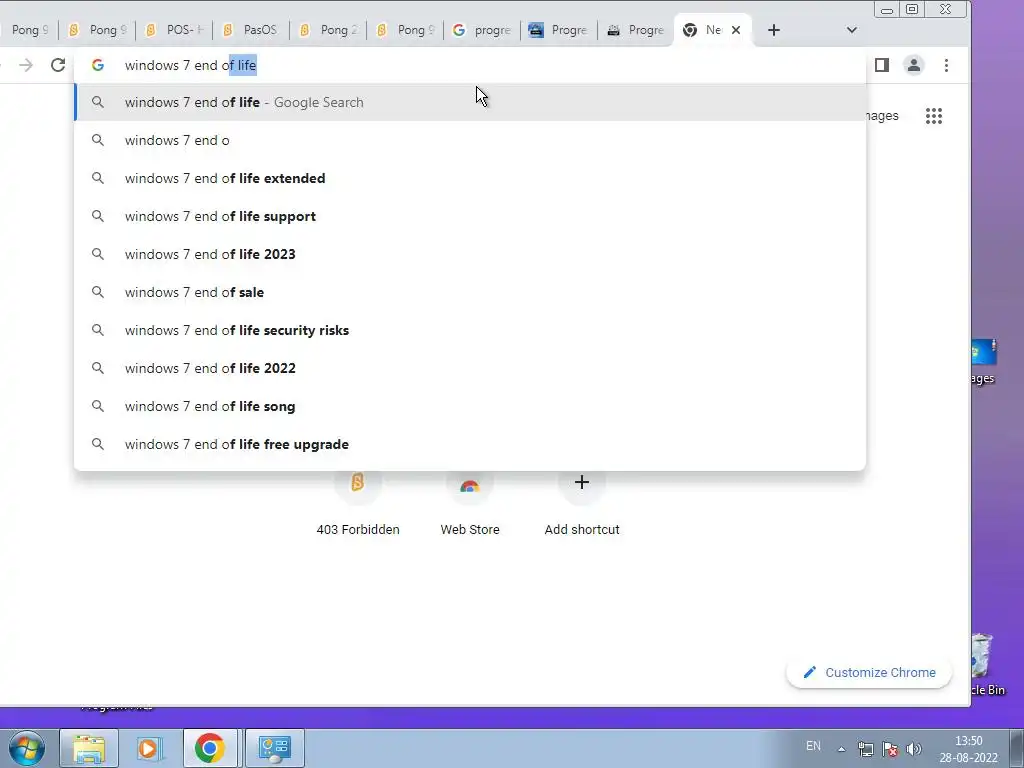This screenshot has width=1024, height=768.
Task: Switch to the Google 'progre' search tab
Action: 482,30
